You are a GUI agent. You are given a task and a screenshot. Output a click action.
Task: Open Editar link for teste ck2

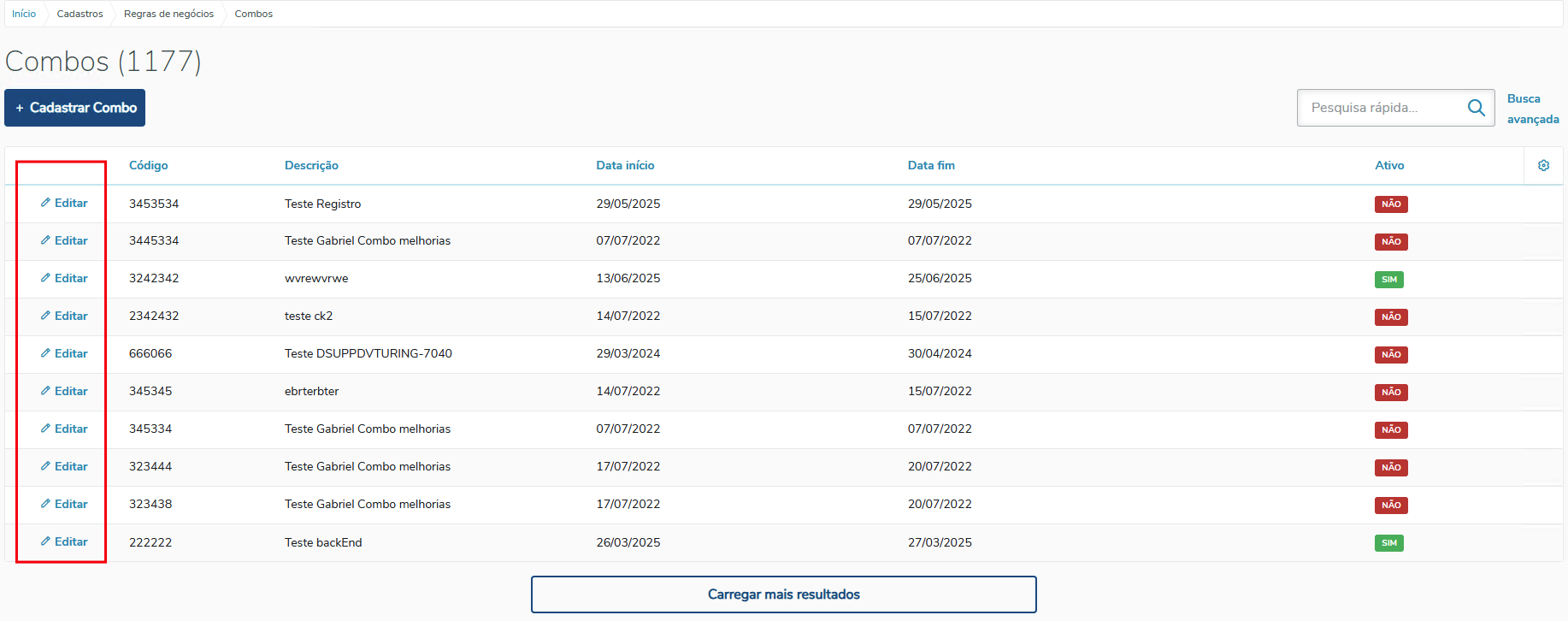[64, 316]
